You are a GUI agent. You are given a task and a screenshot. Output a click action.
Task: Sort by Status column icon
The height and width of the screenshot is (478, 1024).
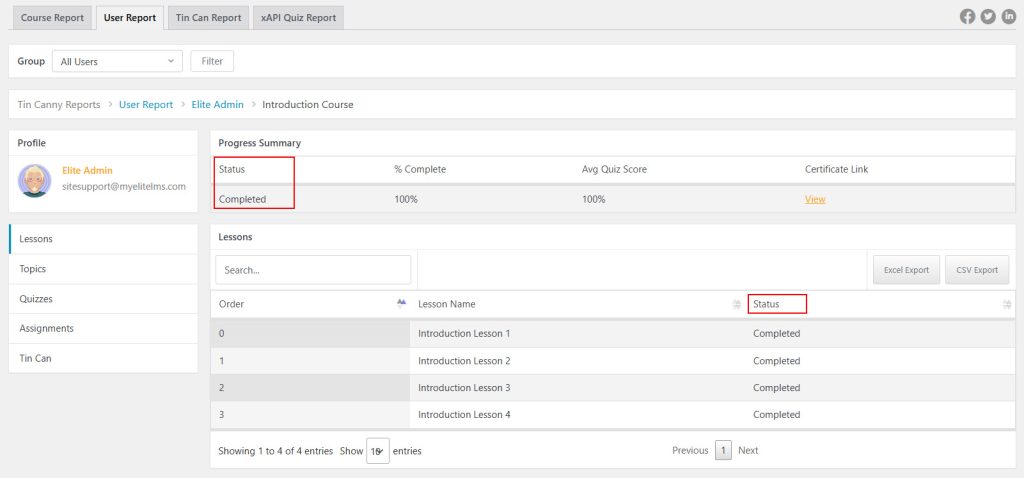click(1006, 304)
